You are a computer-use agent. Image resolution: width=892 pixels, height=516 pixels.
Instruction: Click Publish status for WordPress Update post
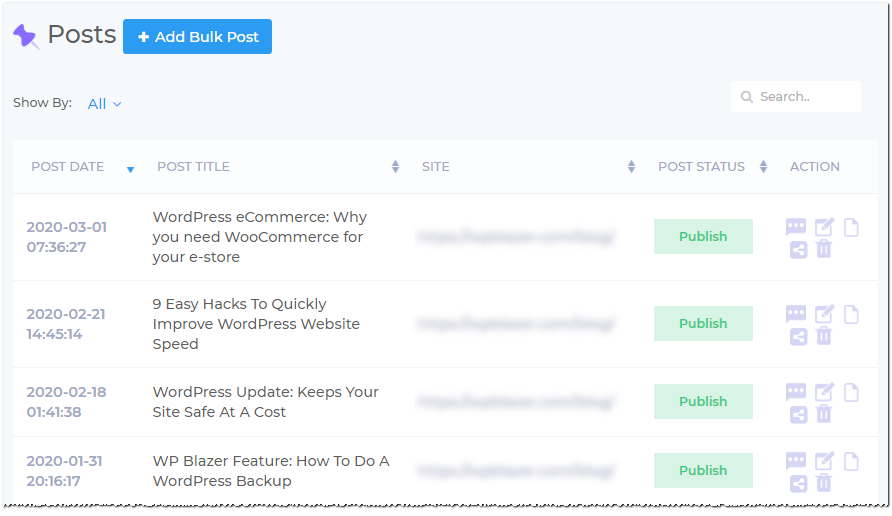(703, 401)
